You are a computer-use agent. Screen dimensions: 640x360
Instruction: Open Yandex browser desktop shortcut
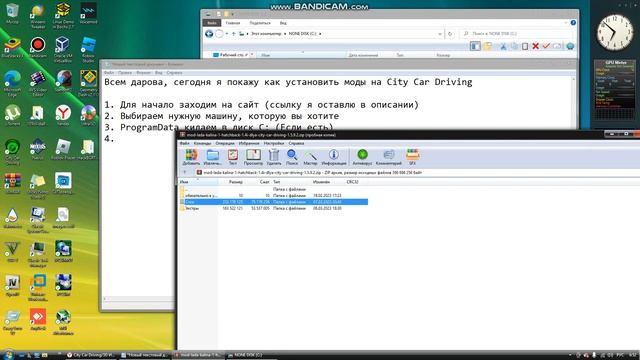click(63, 115)
